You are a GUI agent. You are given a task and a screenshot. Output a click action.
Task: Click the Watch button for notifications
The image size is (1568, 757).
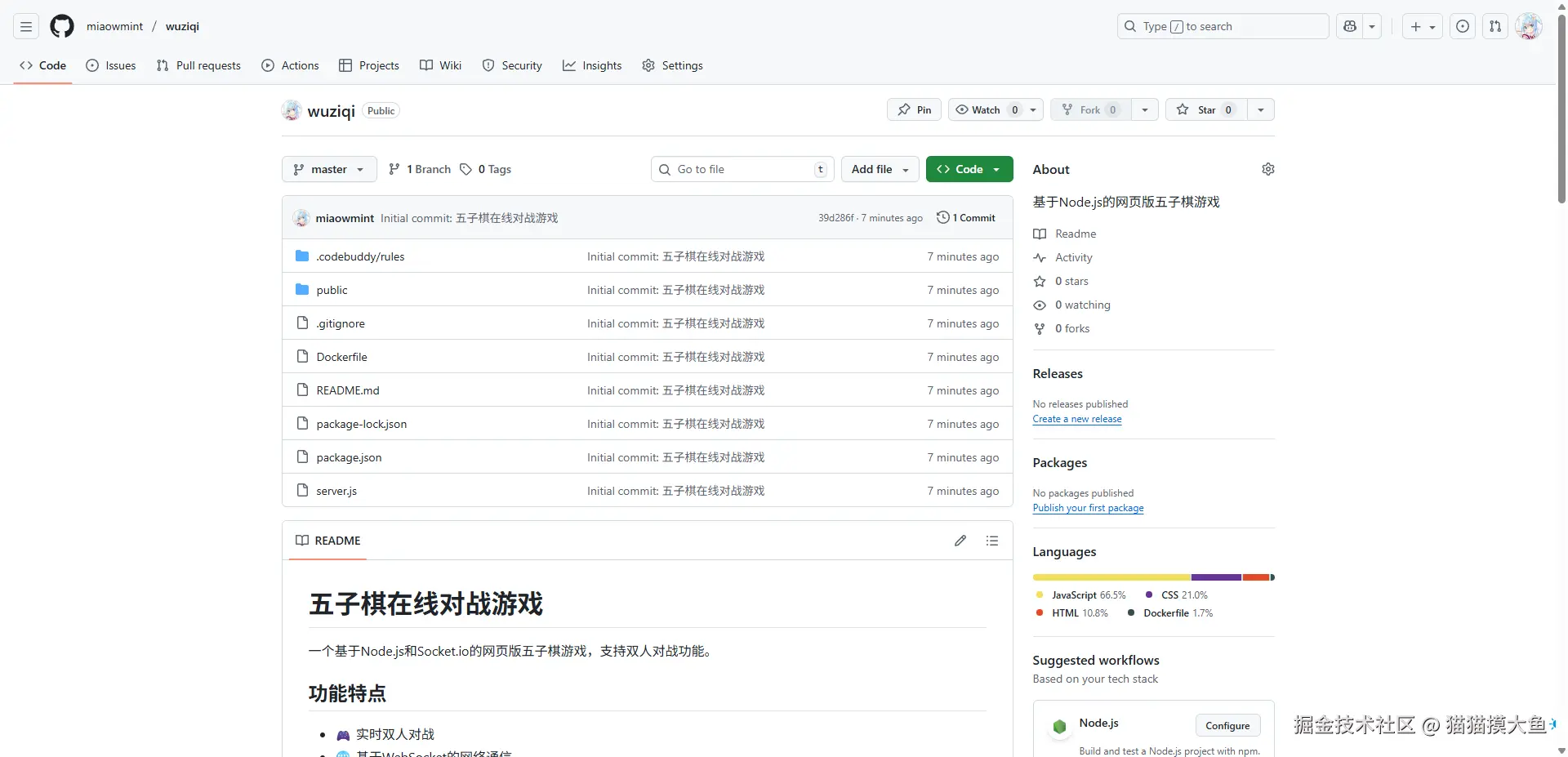(996, 110)
